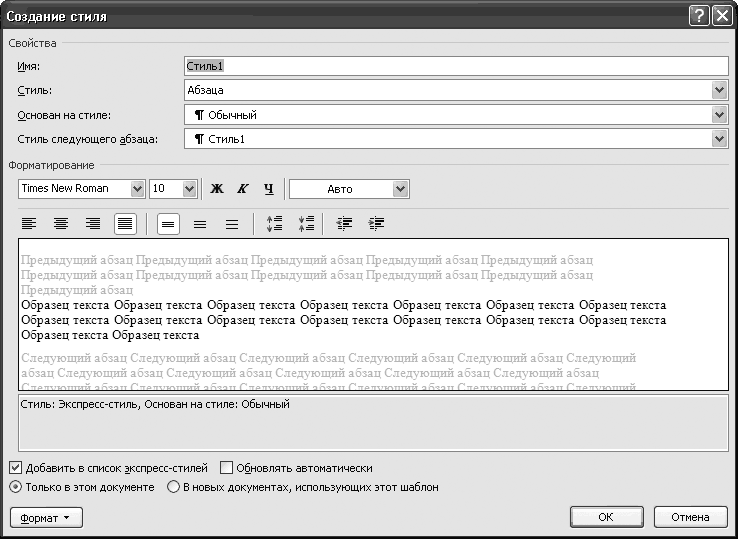Click the OK button

tap(606, 517)
